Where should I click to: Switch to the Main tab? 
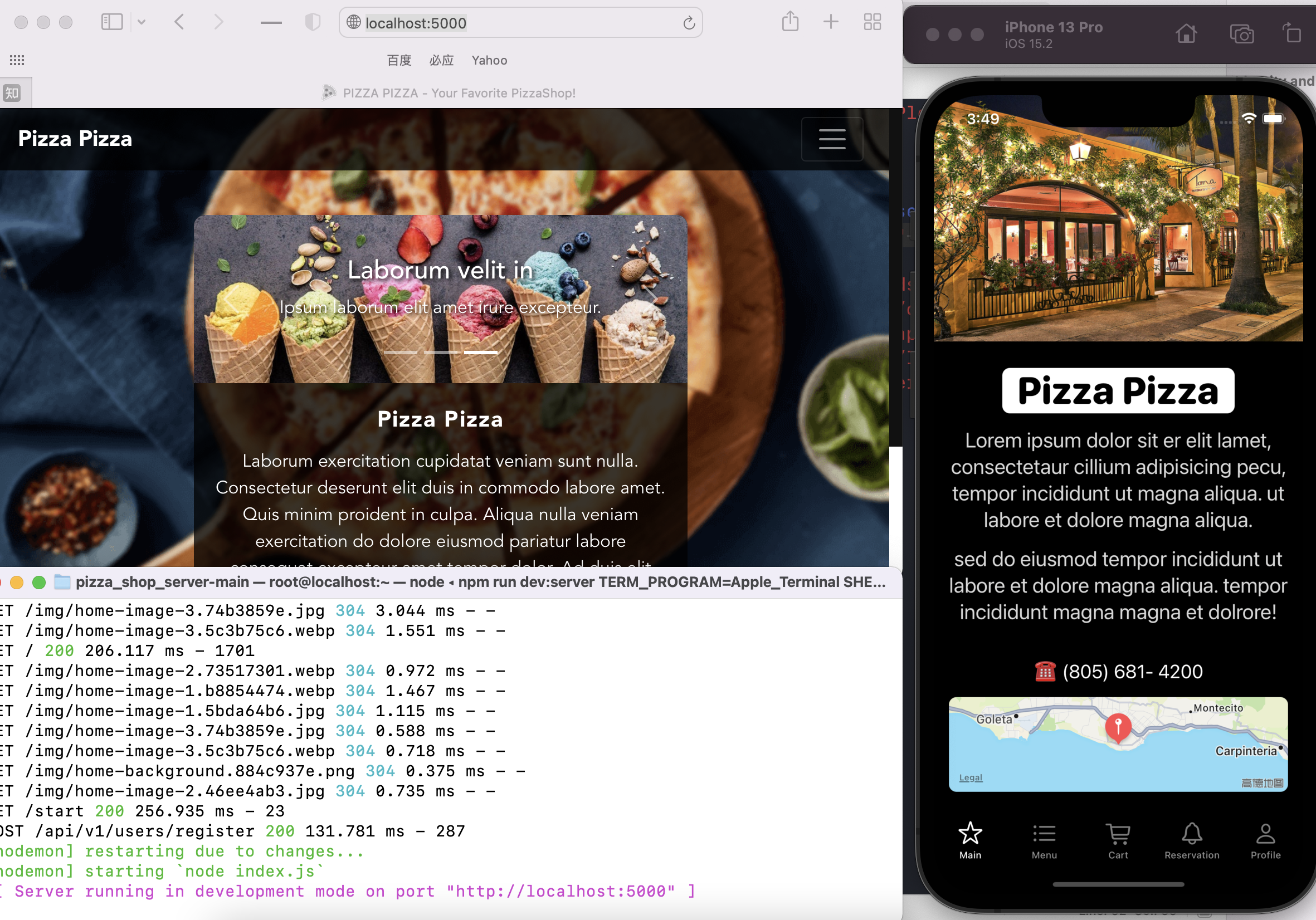pos(970,840)
